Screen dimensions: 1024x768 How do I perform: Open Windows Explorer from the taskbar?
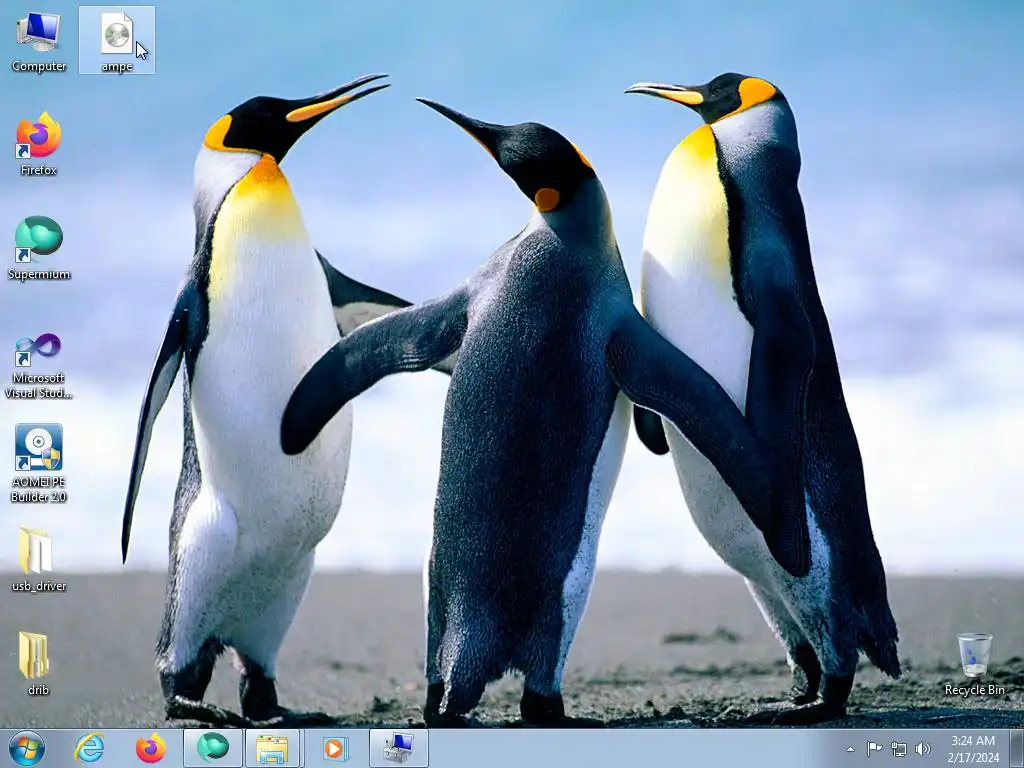click(272, 748)
